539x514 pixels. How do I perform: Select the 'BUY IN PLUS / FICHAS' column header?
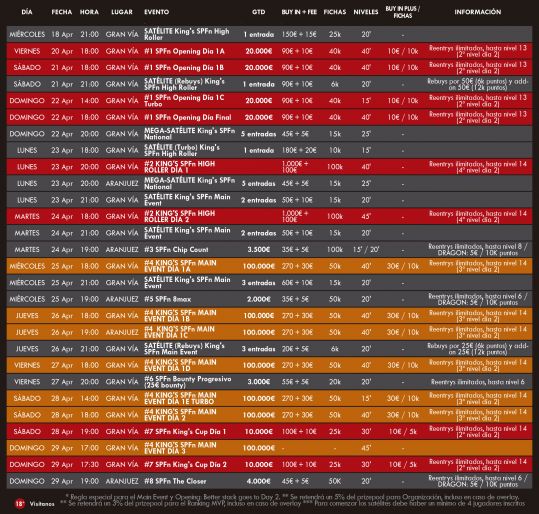pyautogui.click(x=403, y=12)
